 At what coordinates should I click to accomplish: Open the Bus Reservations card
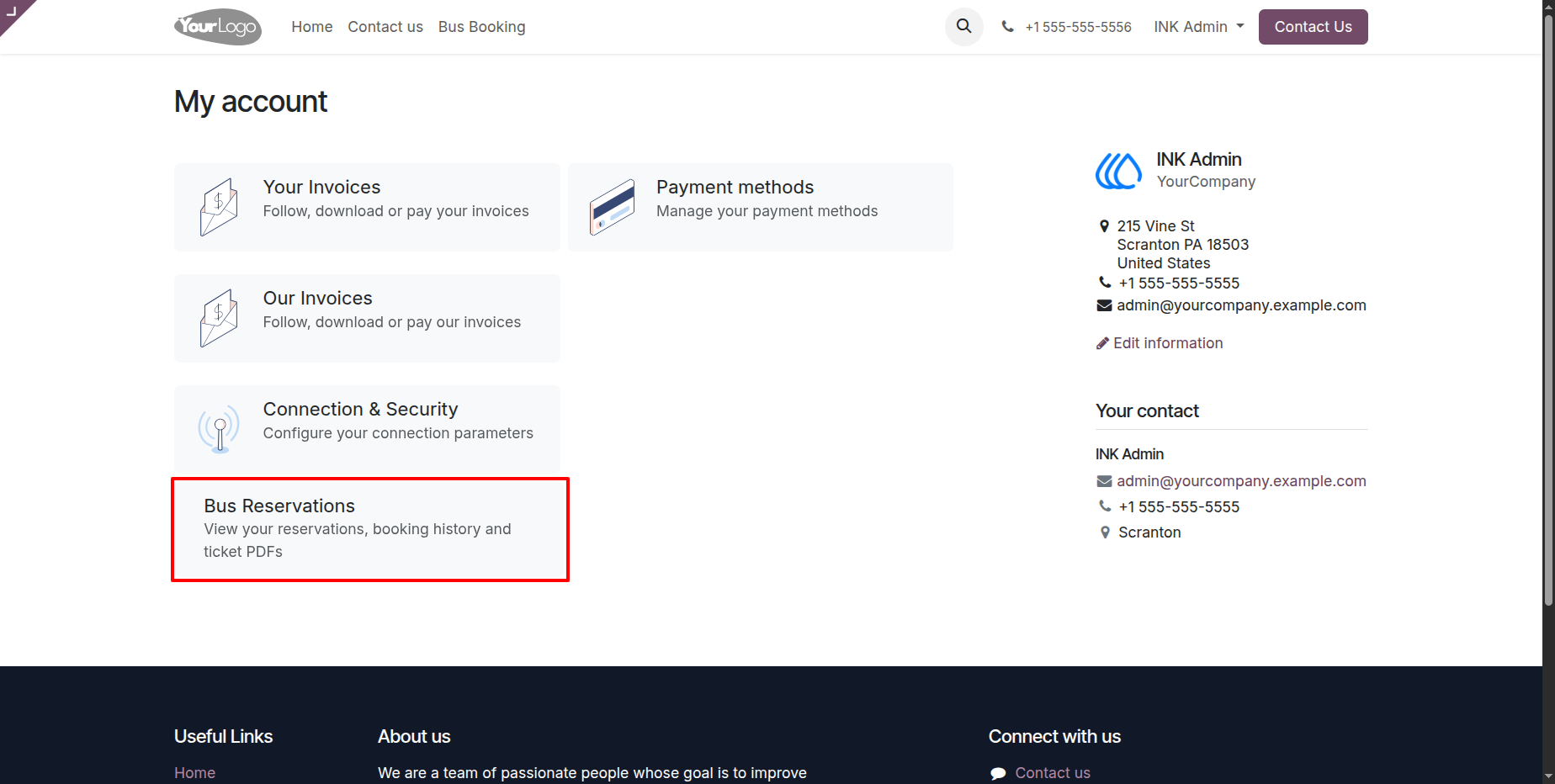pos(370,529)
